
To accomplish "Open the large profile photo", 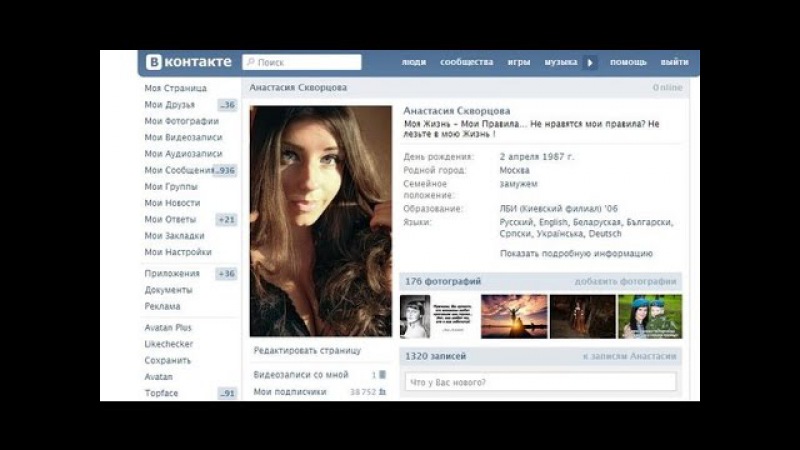I will pos(320,221).
